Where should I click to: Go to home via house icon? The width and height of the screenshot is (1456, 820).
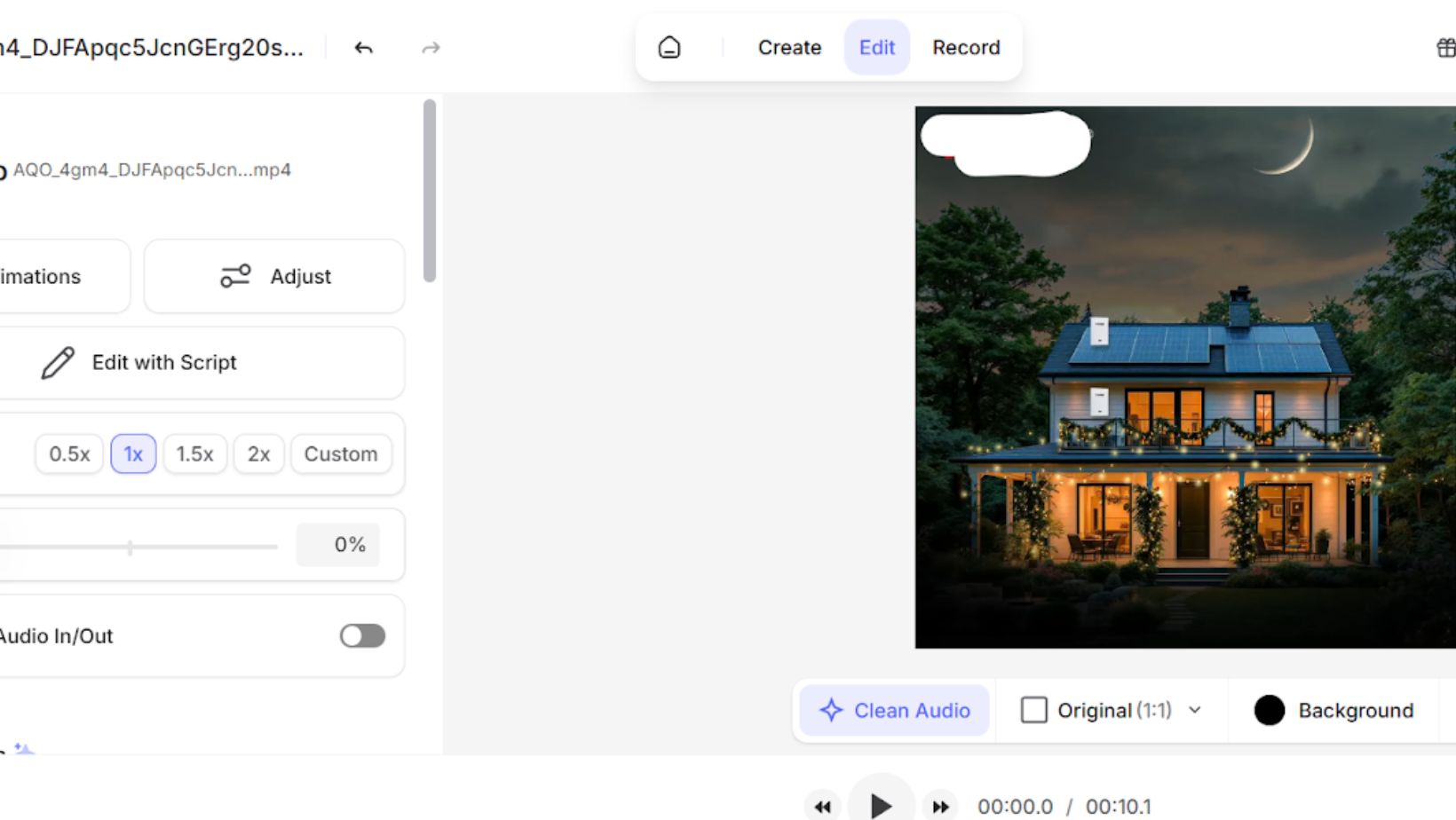point(669,48)
